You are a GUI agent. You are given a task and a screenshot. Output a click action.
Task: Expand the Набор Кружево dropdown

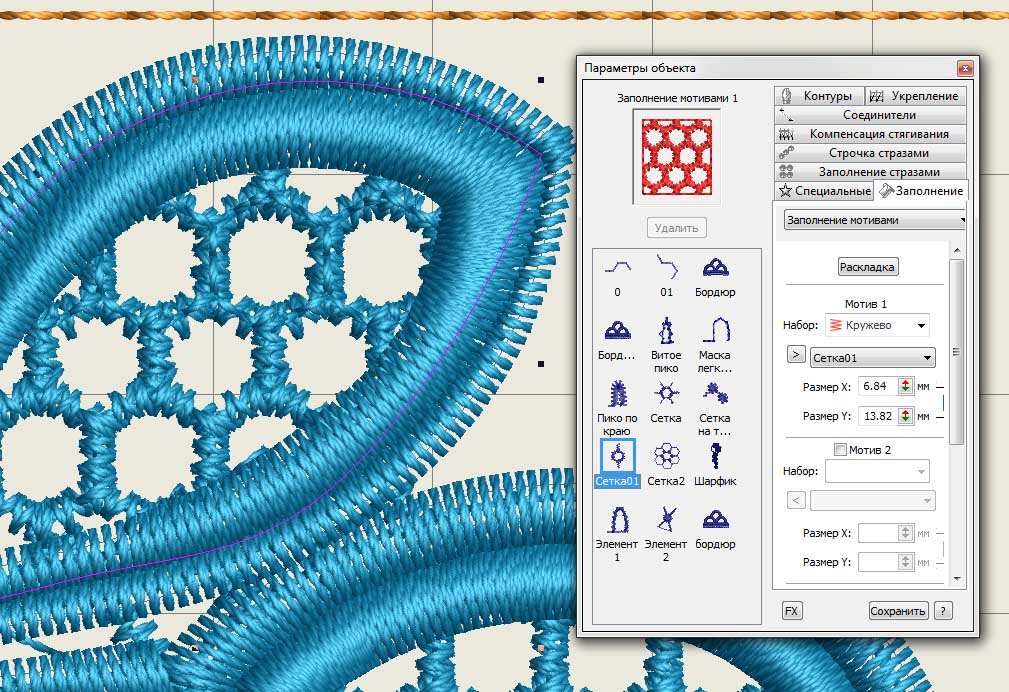tap(877, 325)
